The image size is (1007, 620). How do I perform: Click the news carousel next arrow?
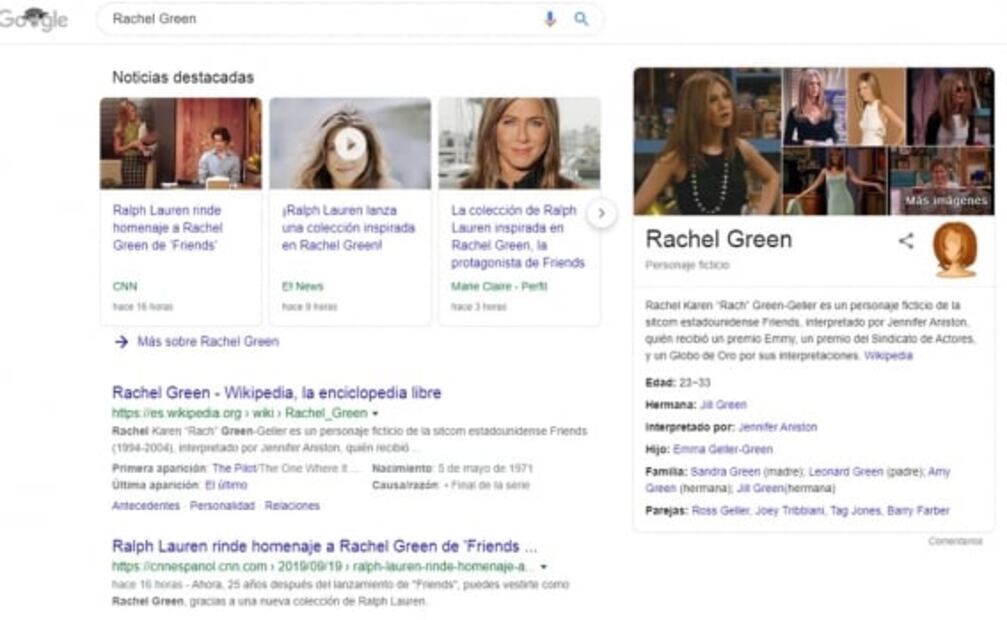[x=601, y=212]
